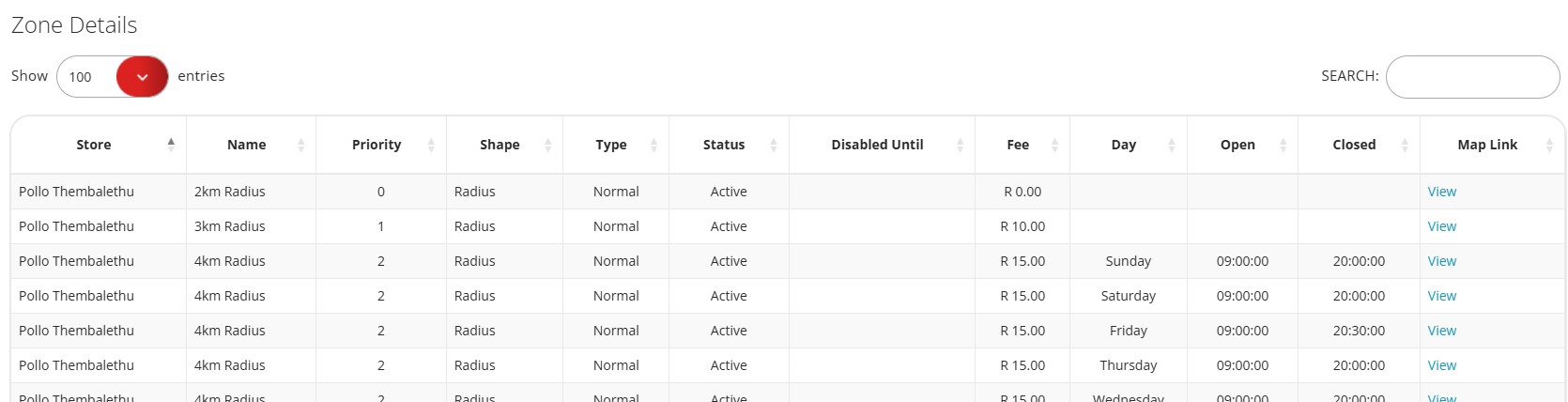The width and height of the screenshot is (1568, 402).
Task: Open the red entries-count dropdown arrow
Action: pos(142,77)
